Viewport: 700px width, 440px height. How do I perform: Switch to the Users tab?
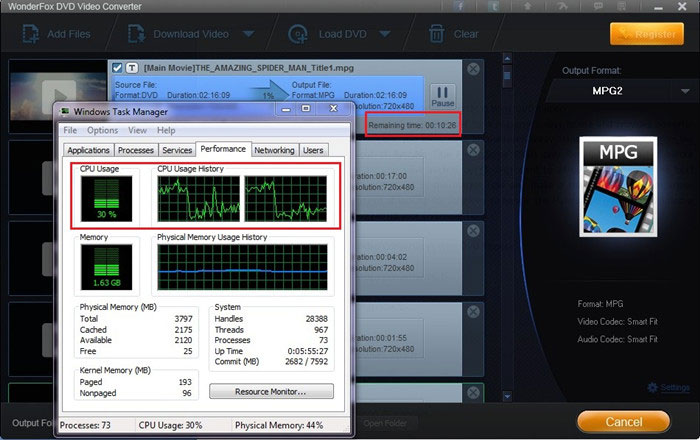(x=313, y=150)
